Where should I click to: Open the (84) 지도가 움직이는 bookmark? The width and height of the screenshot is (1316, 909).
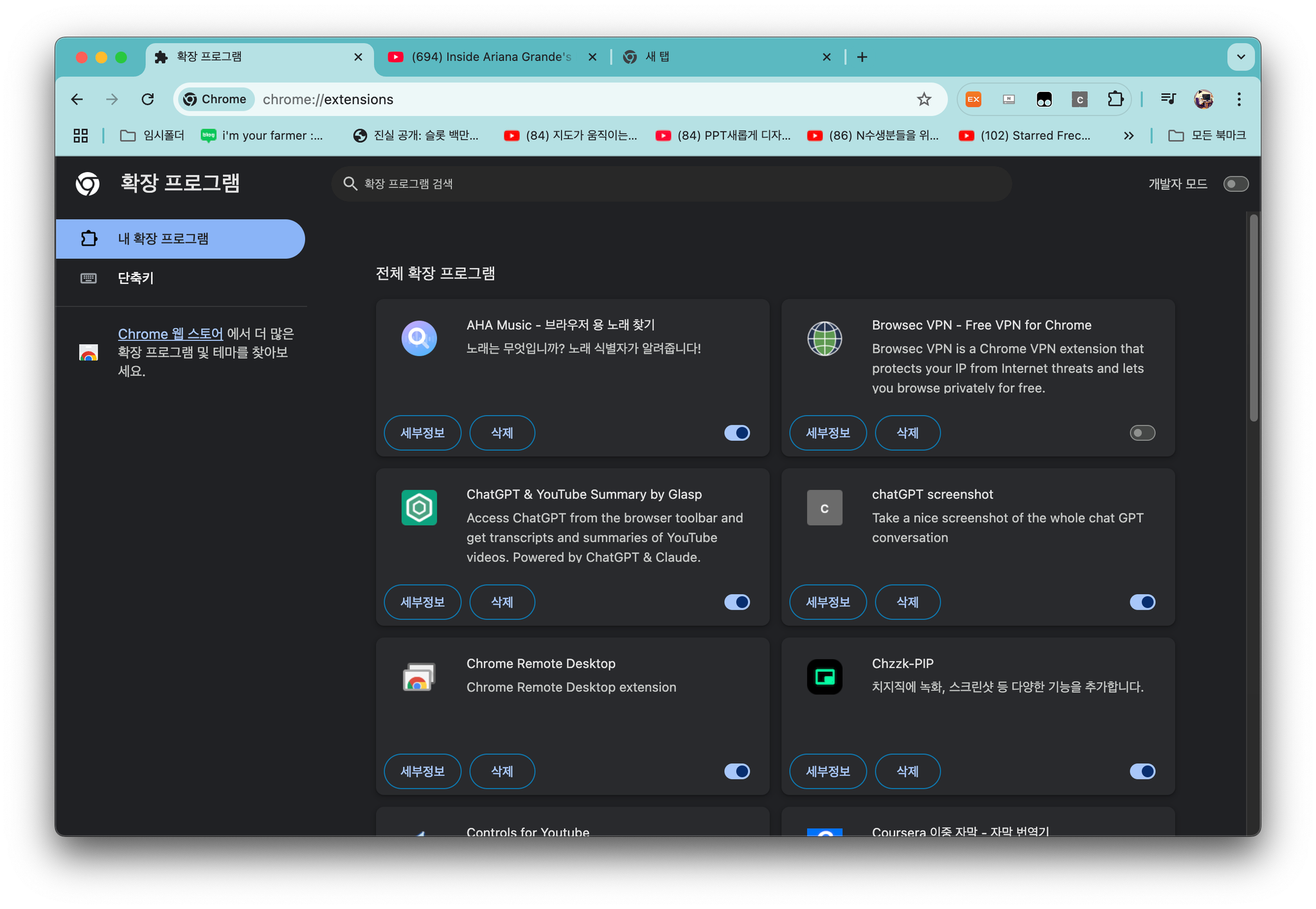click(x=571, y=136)
